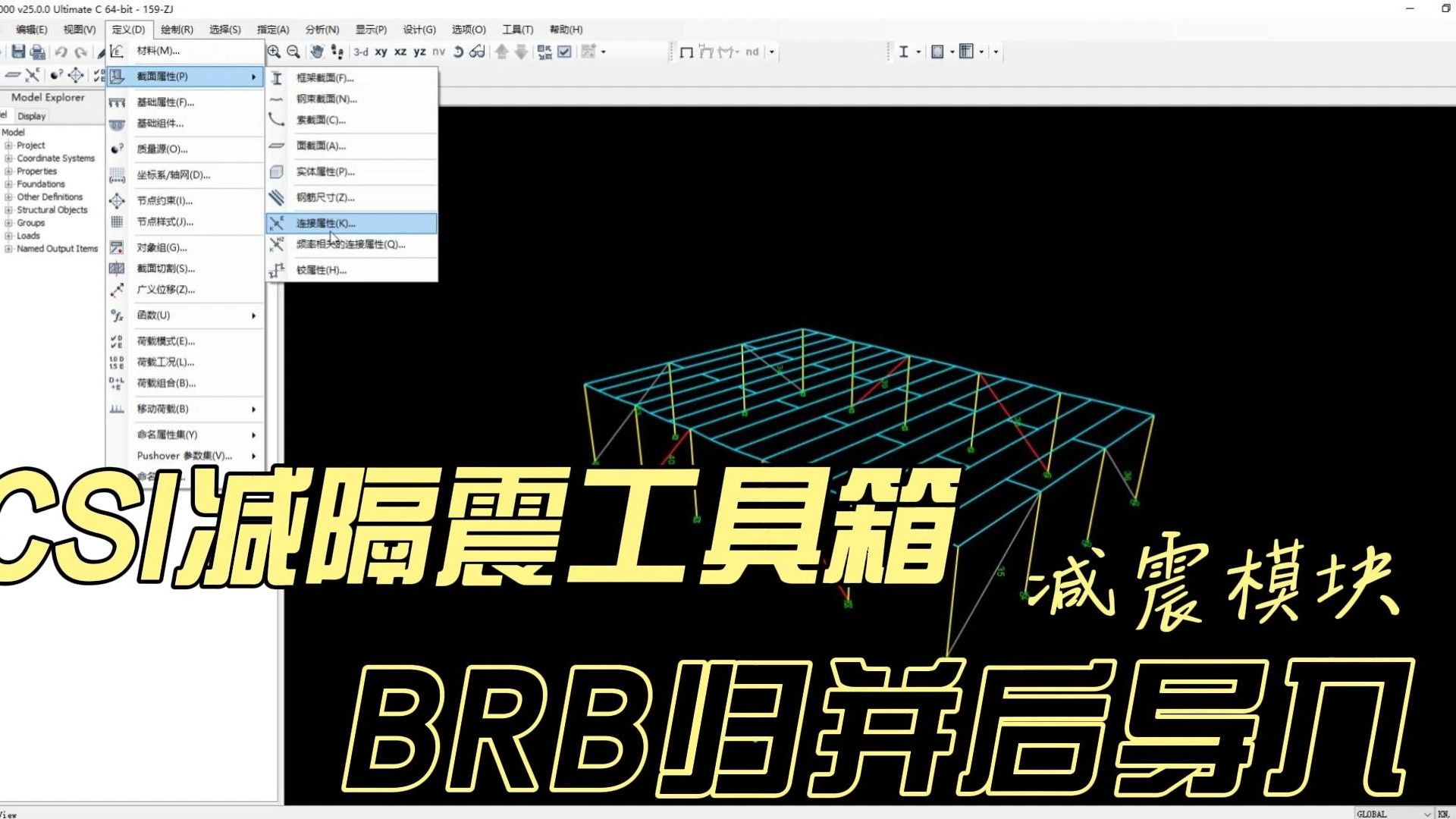Choose 框架截面(F)... in the submenu
Viewport: 1456px width, 819px height.
click(352, 77)
